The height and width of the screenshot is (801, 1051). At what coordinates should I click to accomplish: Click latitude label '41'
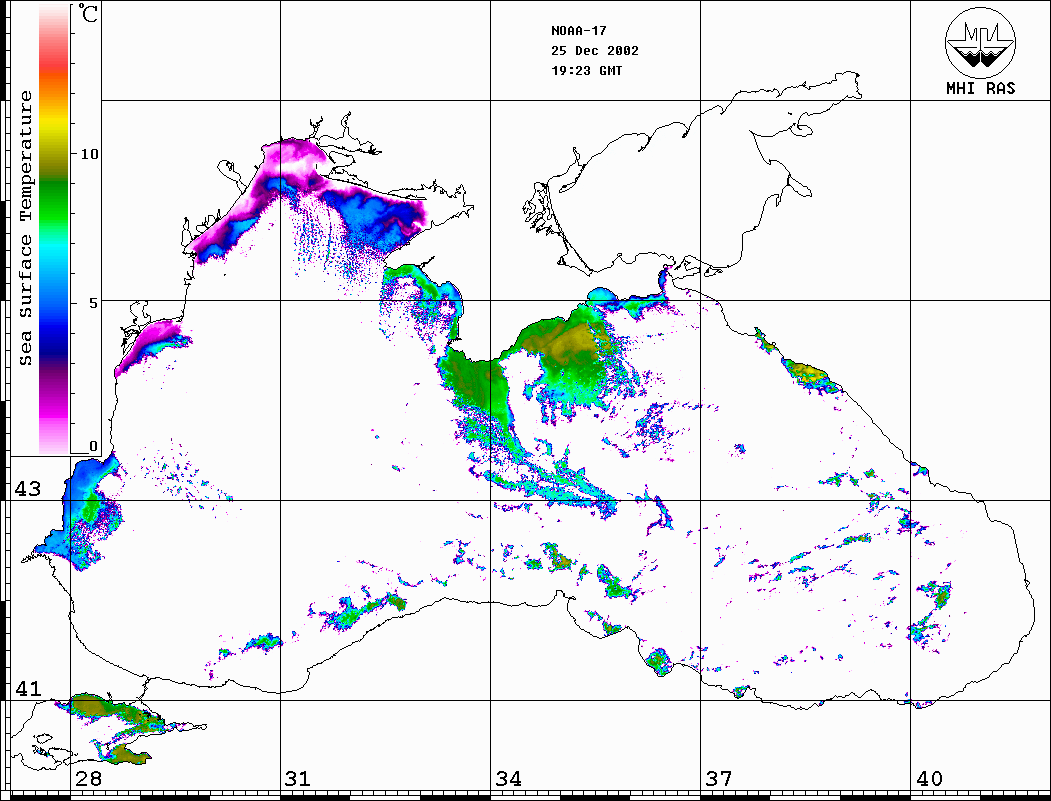pyautogui.click(x=28, y=688)
